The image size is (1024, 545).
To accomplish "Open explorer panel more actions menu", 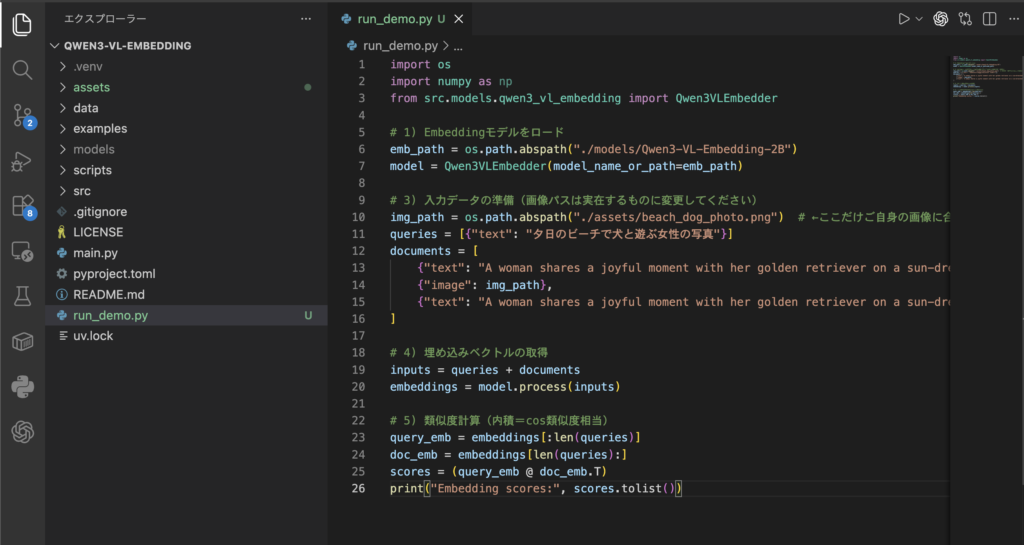I will (306, 19).
